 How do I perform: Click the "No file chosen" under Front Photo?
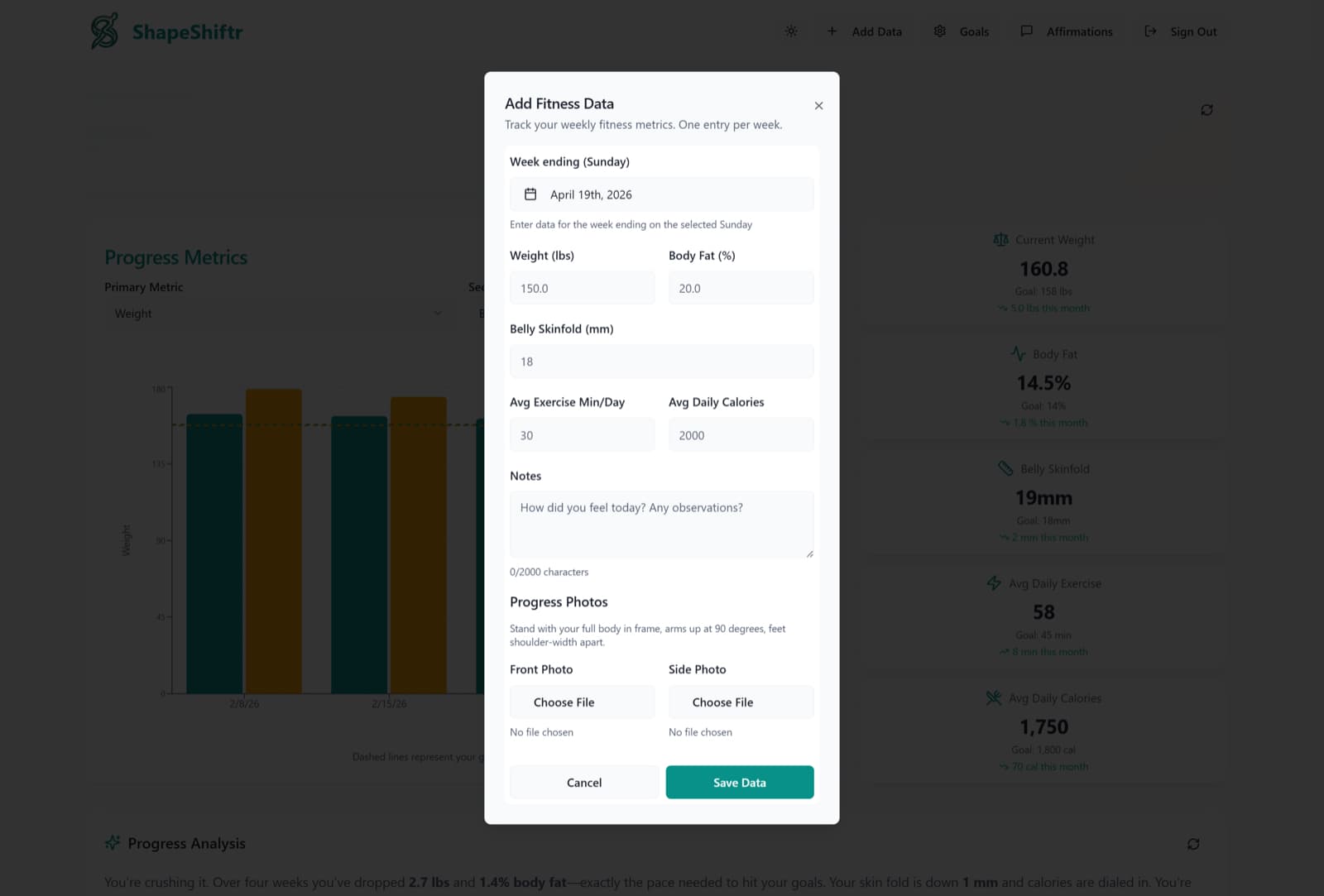(x=542, y=732)
